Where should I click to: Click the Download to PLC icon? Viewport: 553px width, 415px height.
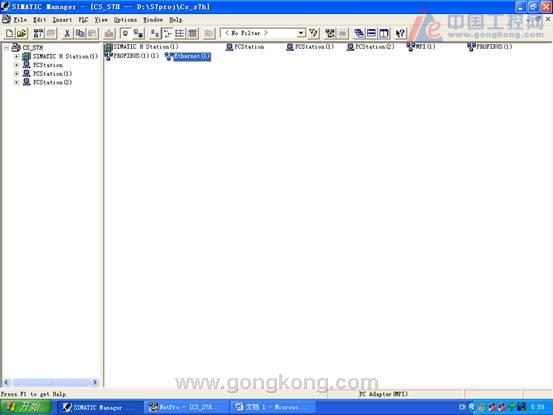click(x=109, y=33)
